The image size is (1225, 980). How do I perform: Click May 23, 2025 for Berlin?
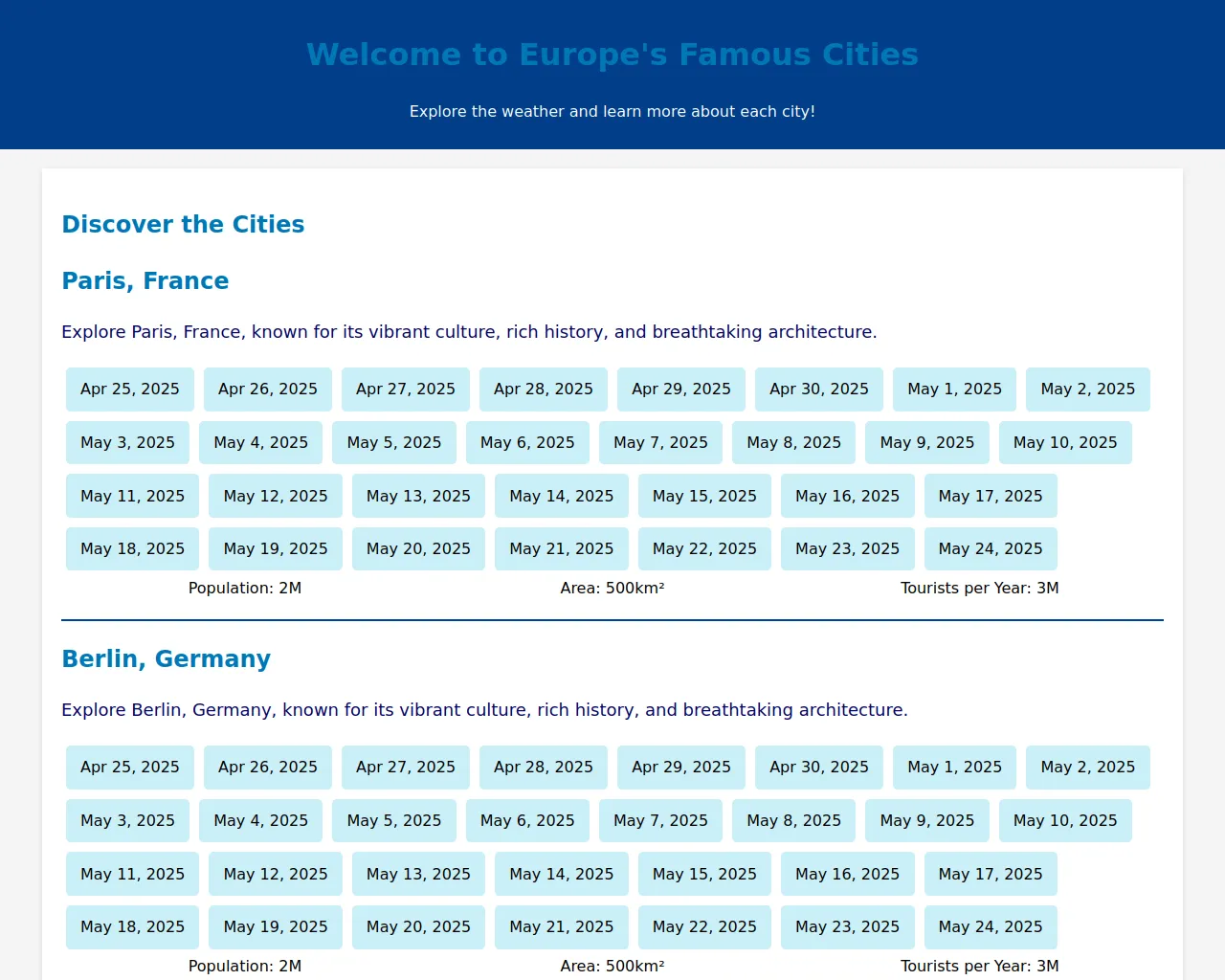pyautogui.click(x=848, y=927)
